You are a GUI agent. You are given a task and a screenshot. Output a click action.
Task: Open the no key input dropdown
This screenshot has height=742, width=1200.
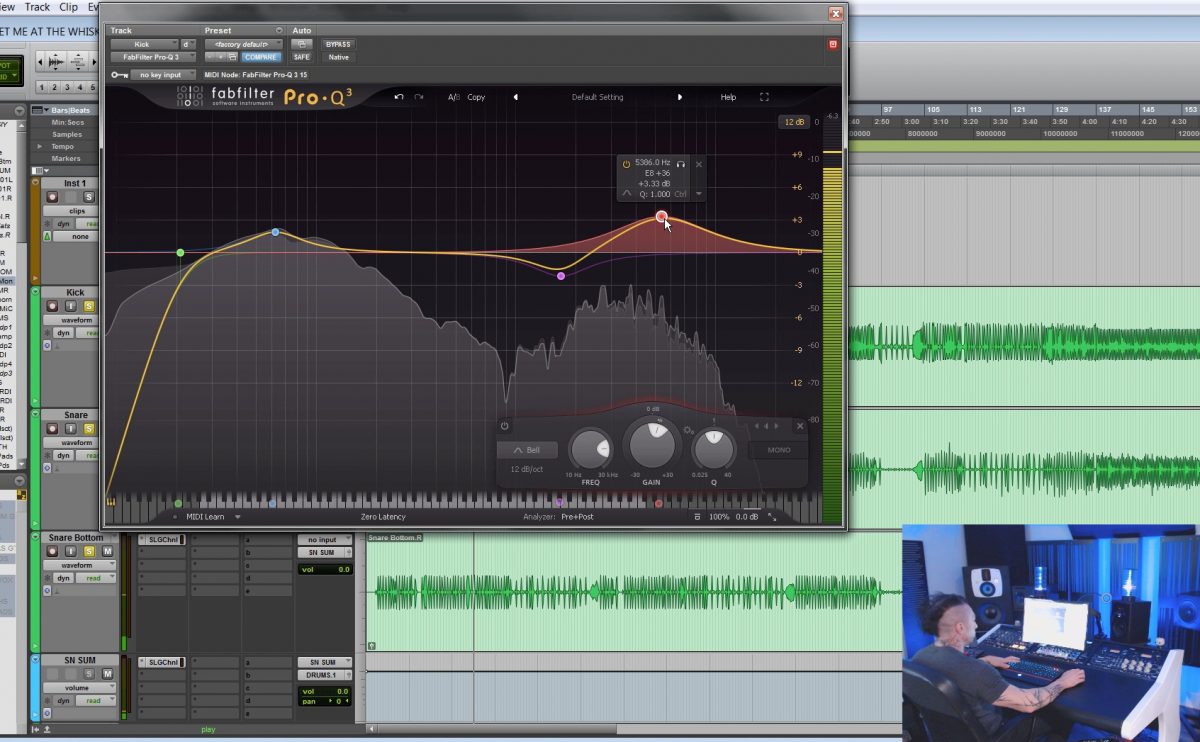tap(165, 74)
